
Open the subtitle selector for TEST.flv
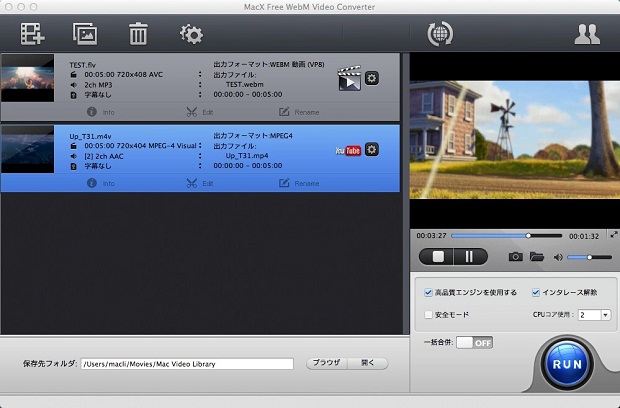[x=200, y=94]
